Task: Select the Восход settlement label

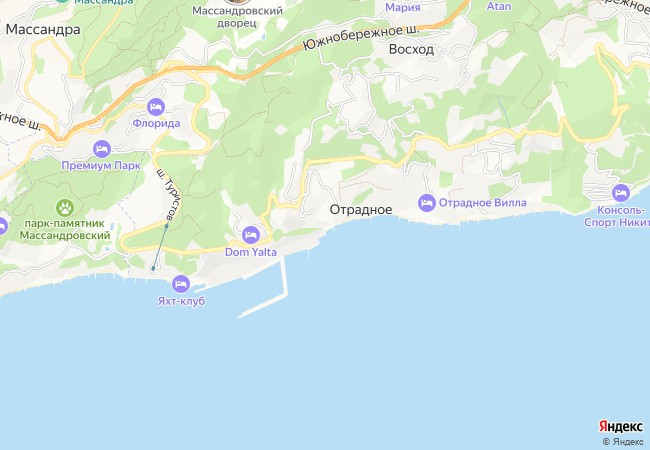Action: (x=411, y=50)
